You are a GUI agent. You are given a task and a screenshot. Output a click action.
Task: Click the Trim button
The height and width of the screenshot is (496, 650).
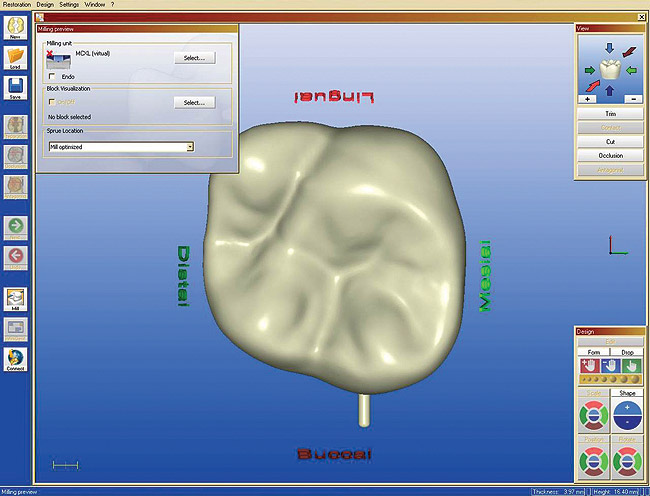[x=610, y=114]
